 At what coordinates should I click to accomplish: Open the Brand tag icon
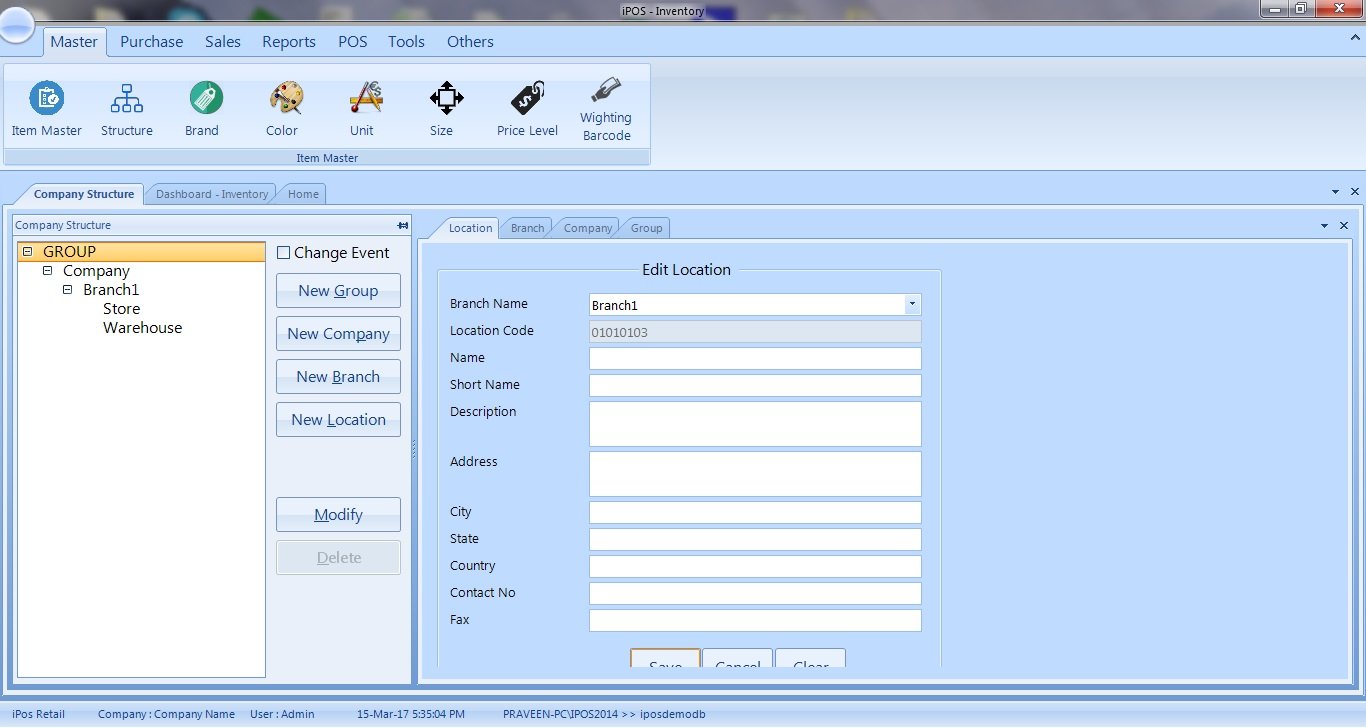205,99
